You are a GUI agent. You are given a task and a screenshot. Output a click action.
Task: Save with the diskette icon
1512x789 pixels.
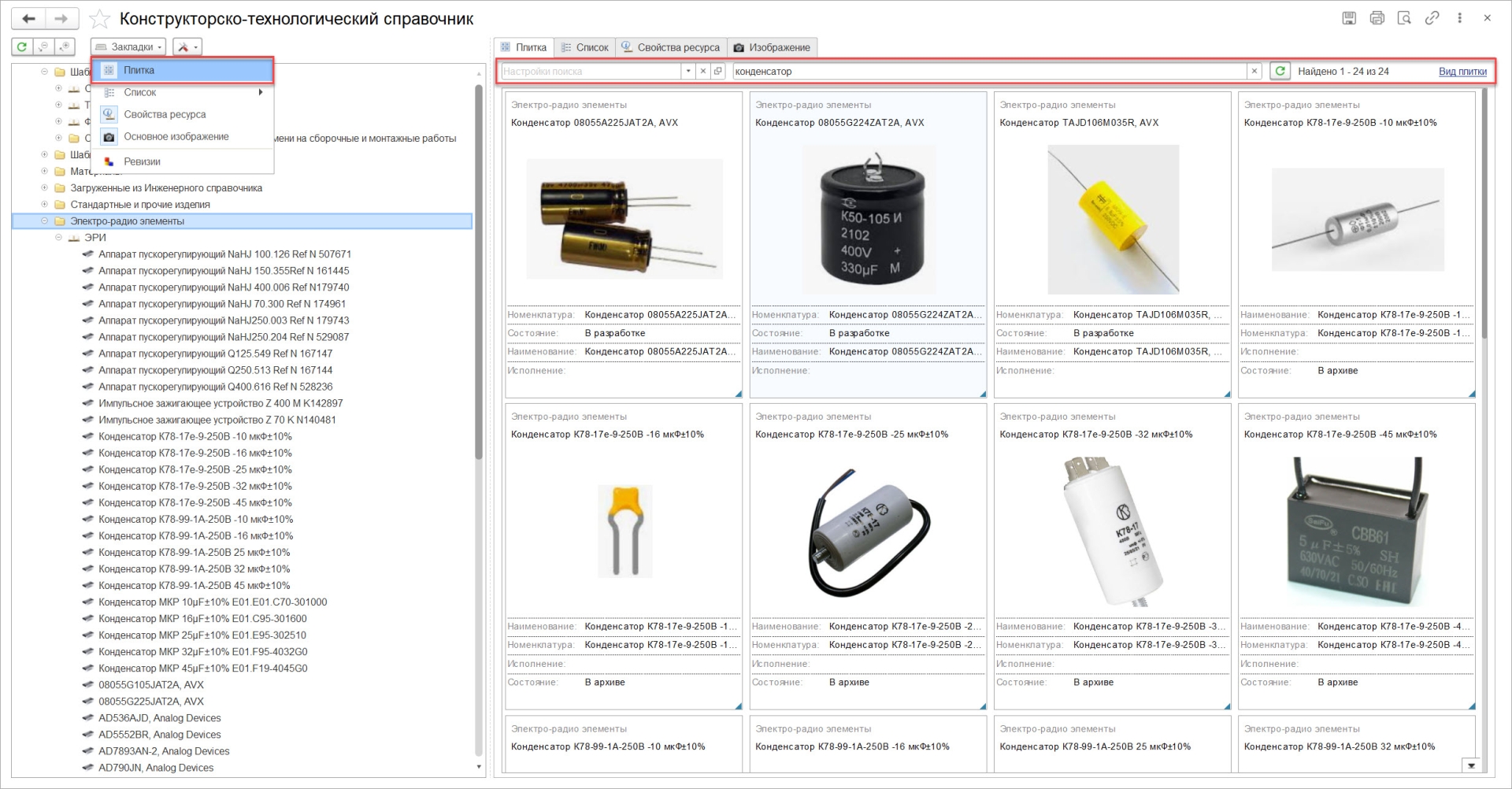point(1349,18)
